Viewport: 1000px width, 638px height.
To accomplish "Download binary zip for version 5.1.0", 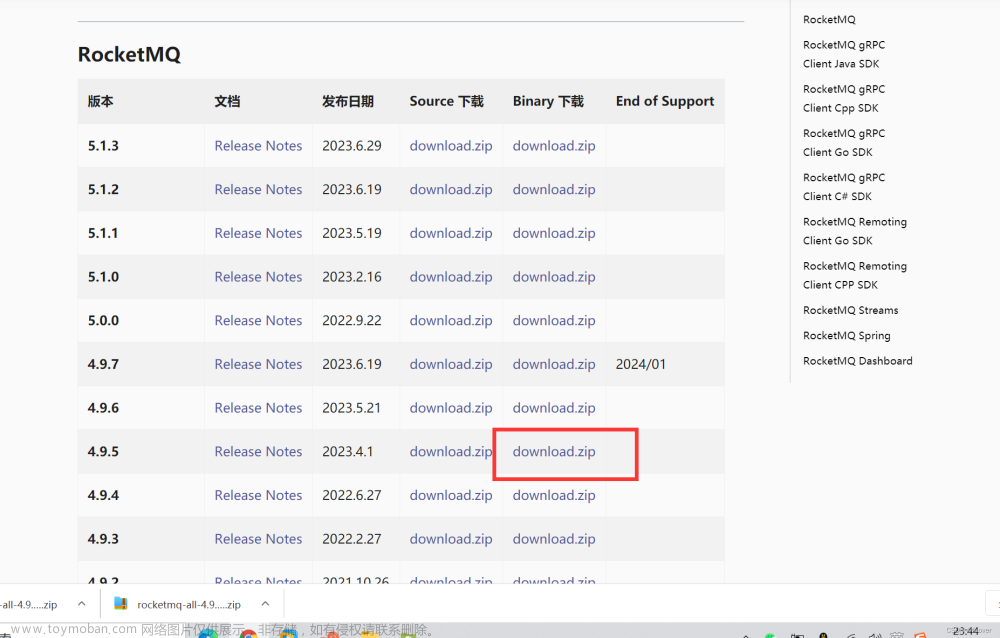I will pos(554,277).
